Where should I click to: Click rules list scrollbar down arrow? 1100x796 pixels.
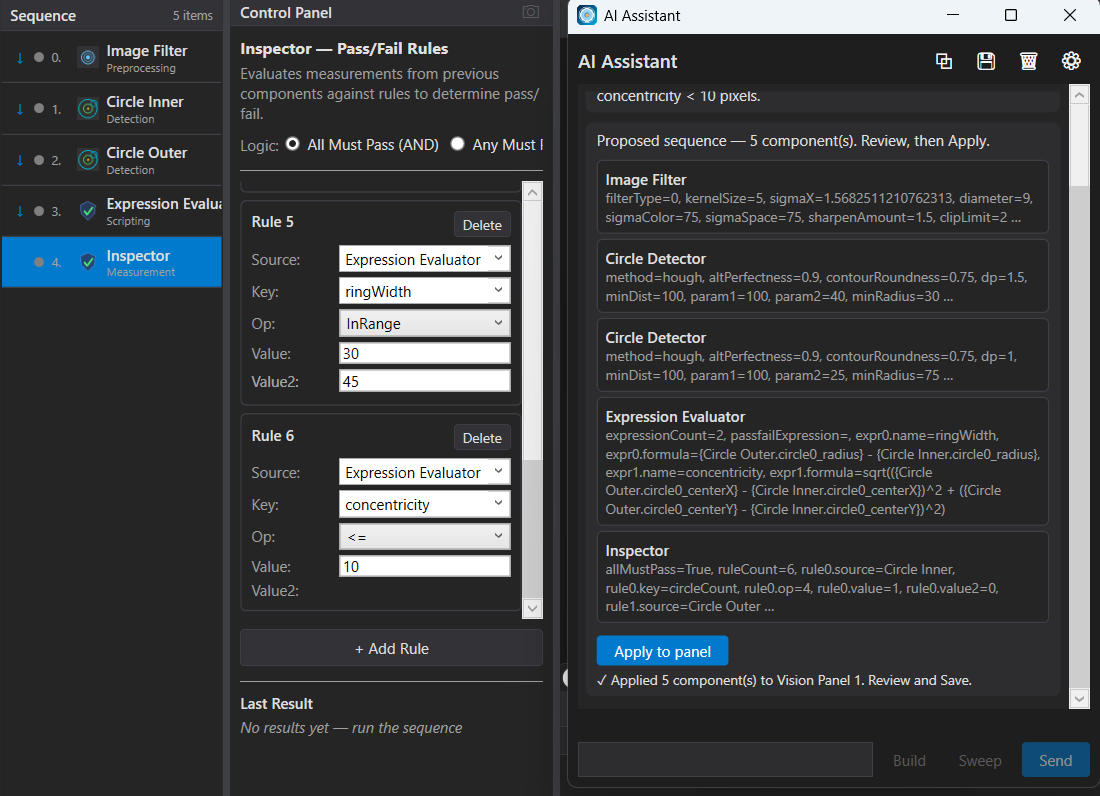tap(532, 608)
